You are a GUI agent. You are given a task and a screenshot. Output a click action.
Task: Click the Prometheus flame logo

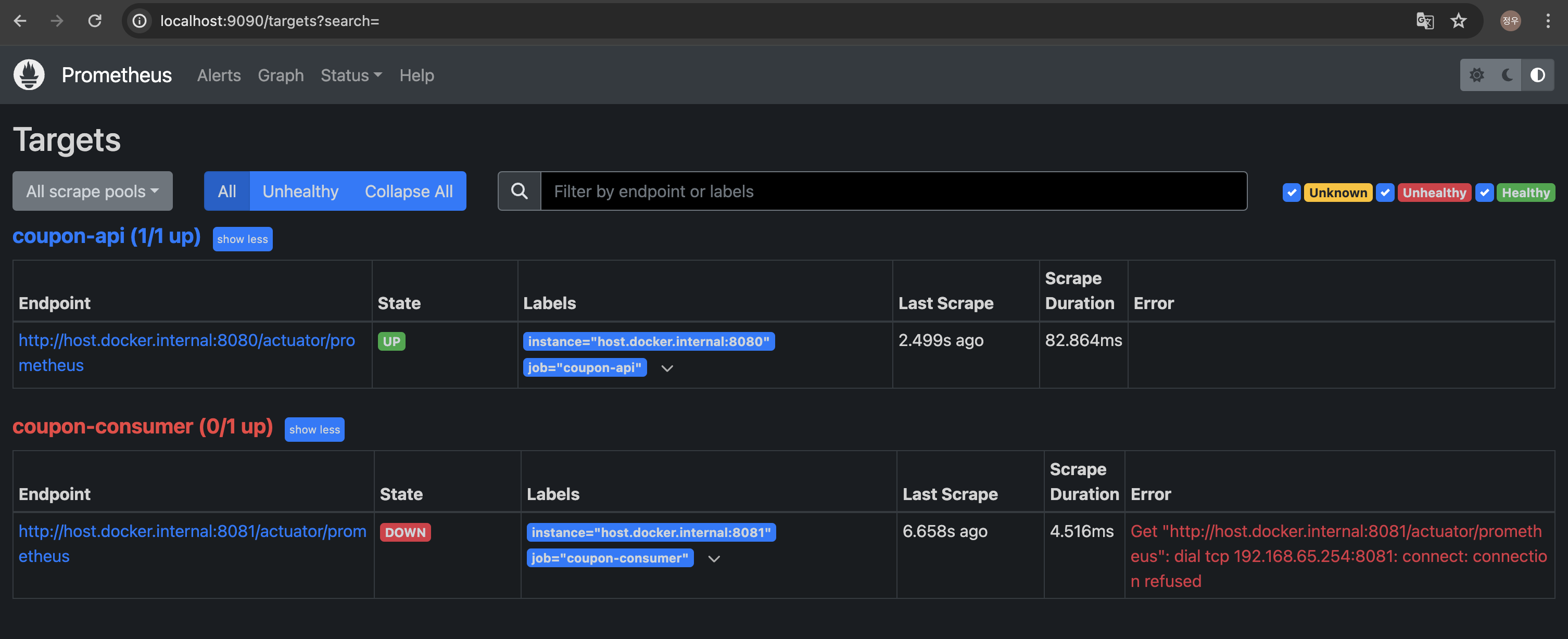coord(29,75)
